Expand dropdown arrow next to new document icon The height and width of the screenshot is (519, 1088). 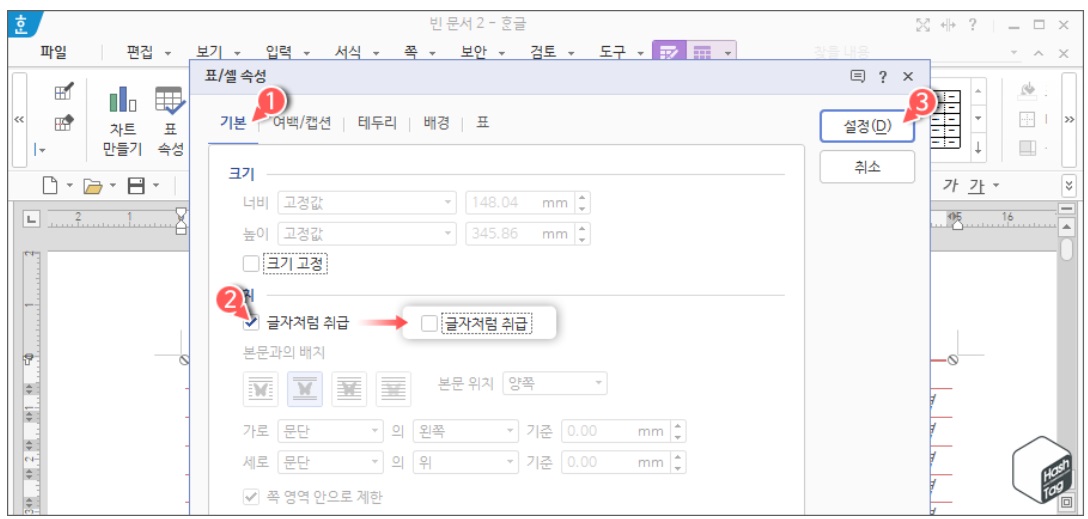69,186
